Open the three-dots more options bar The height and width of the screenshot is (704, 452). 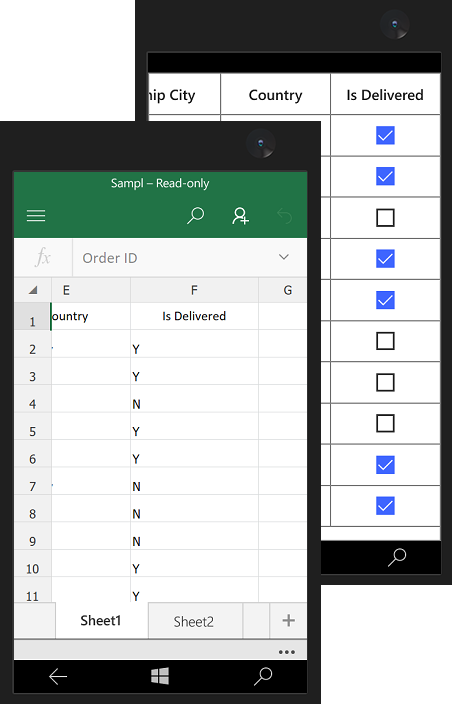pyautogui.click(x=286, y=651)
